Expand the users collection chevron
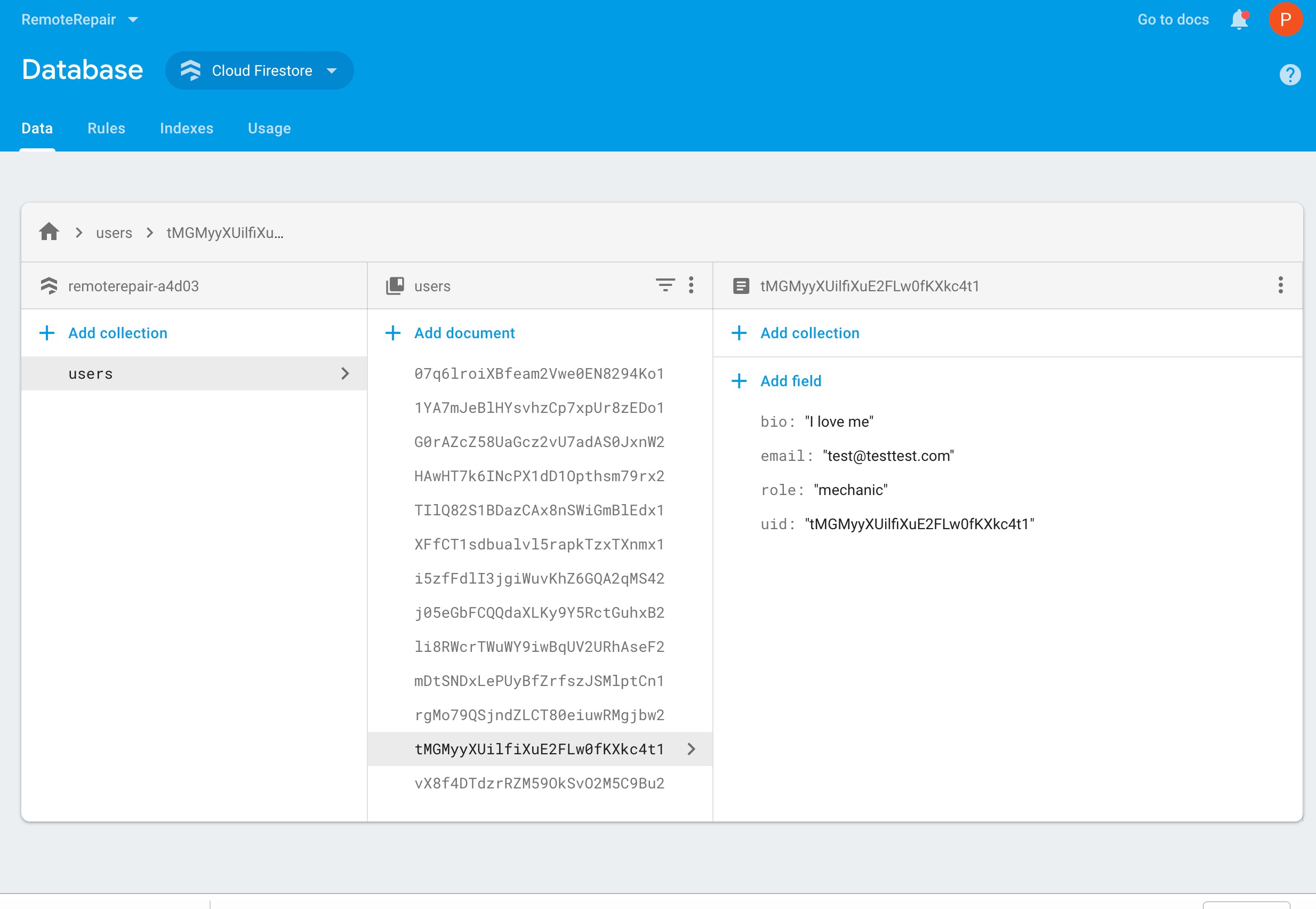The image size is (1316, 909). tap(345, 373)
